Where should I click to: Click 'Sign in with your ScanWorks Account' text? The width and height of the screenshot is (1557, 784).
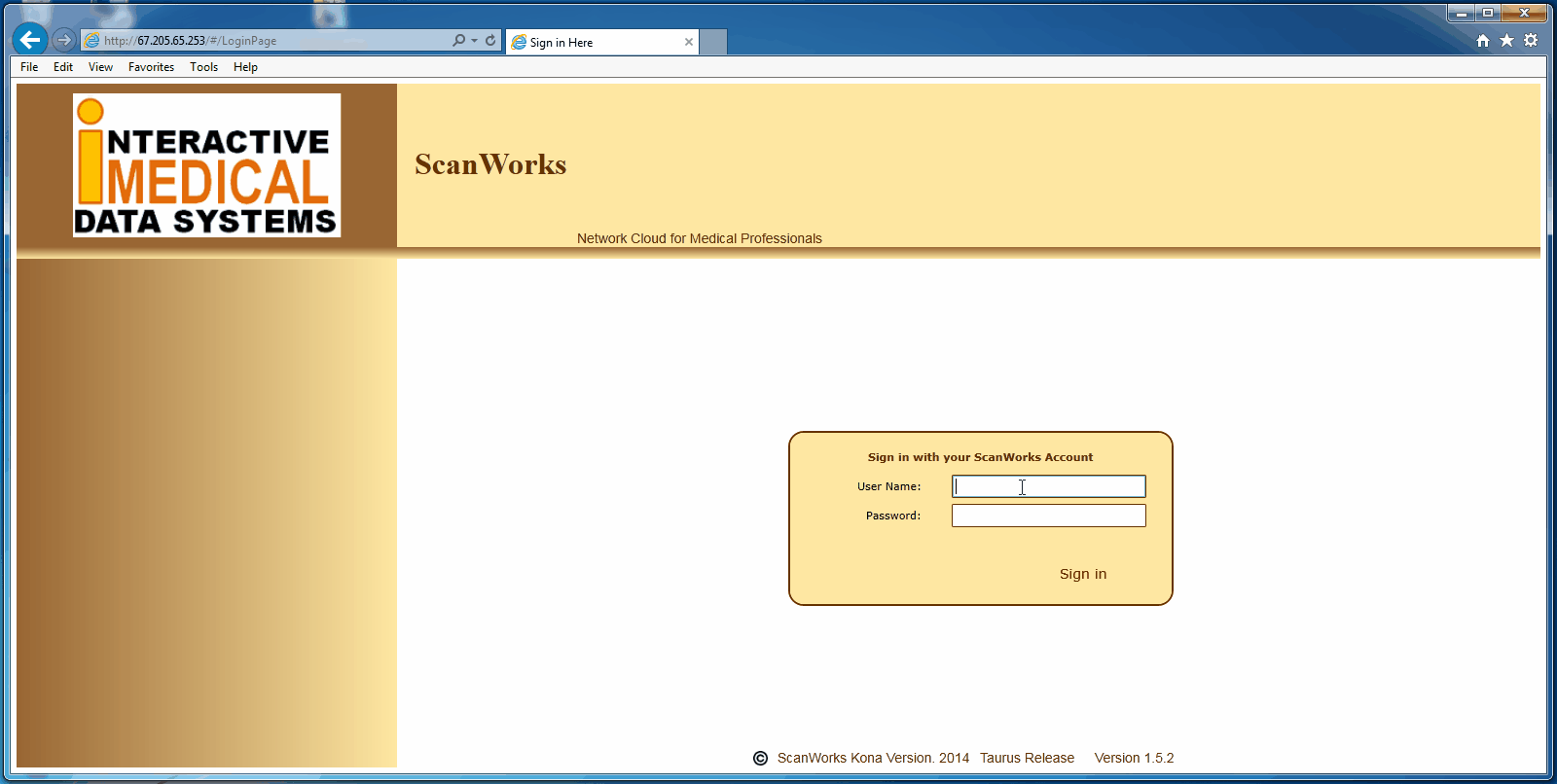980,457
